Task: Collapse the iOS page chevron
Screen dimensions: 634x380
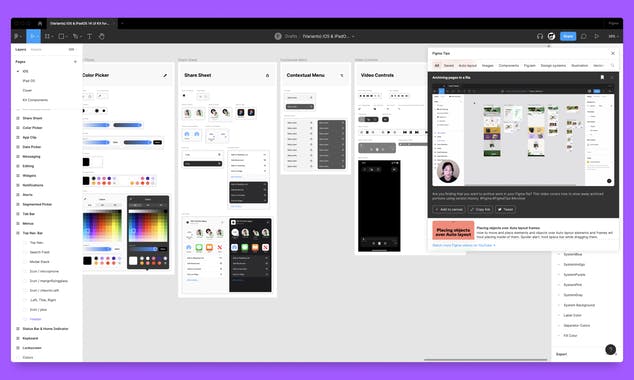Action: point(18,72)
